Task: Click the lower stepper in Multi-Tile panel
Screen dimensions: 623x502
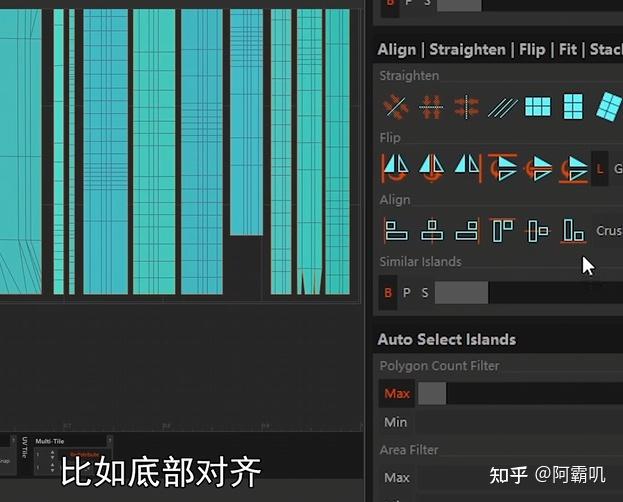Action: (52, 467)
